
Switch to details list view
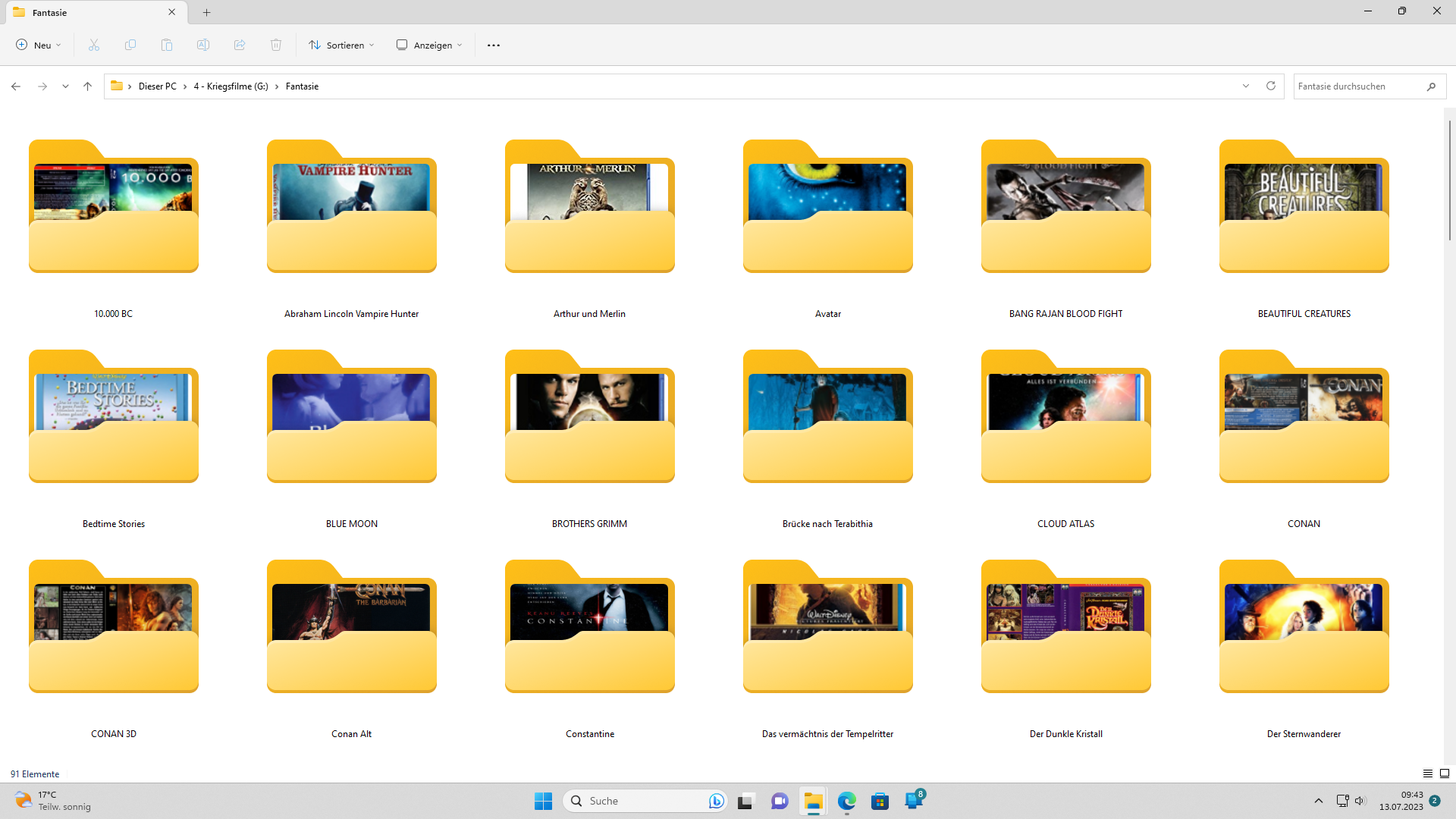pos(1428,773)
